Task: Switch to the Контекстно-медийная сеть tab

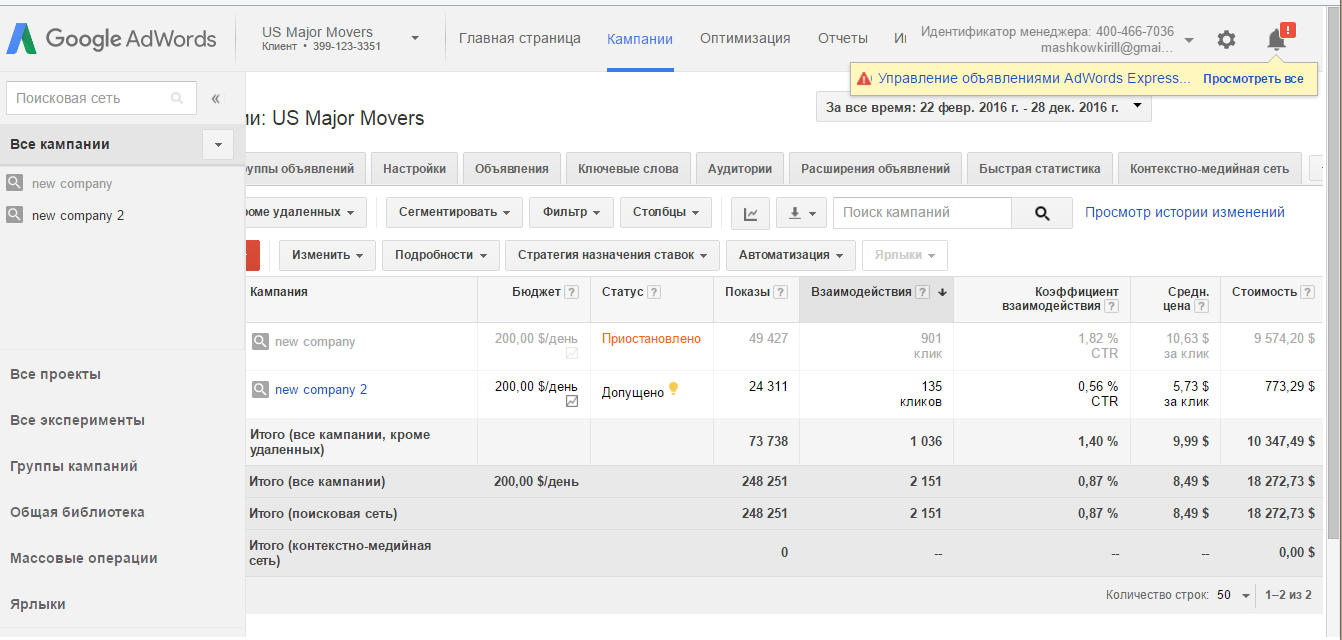Action: (x=1210, y=168)
